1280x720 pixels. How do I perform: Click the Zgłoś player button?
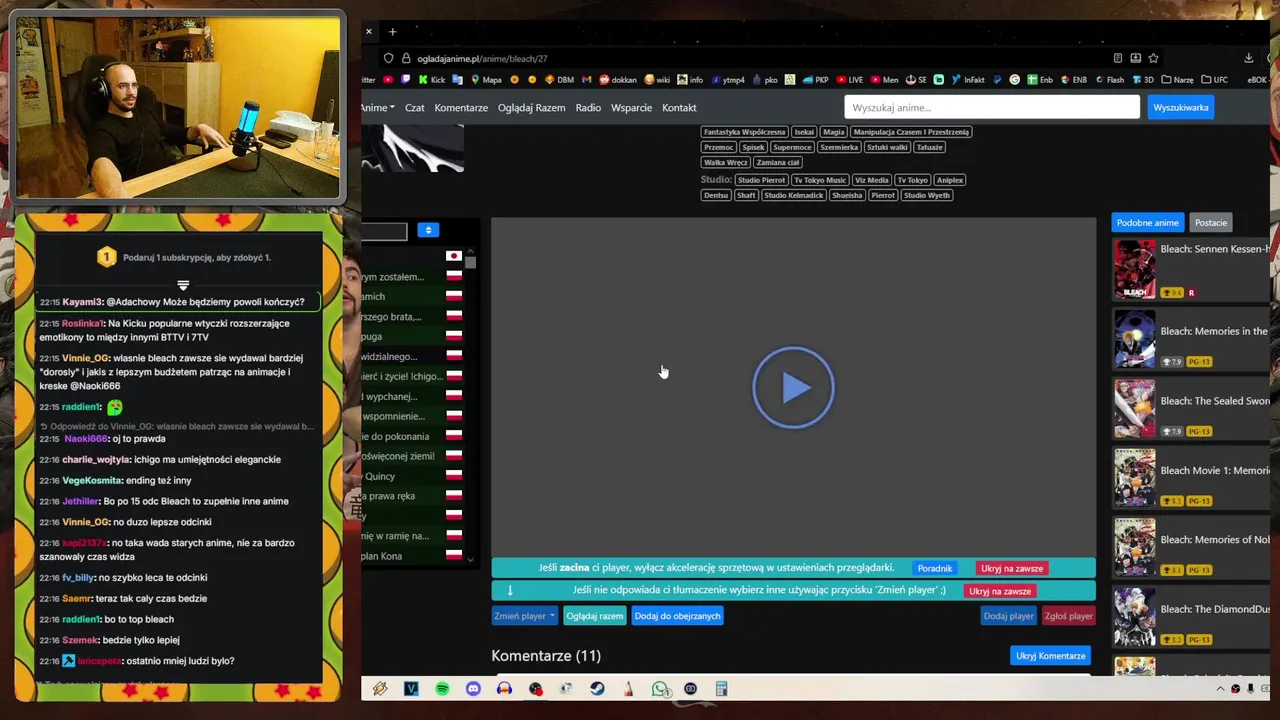[1068, 616]
